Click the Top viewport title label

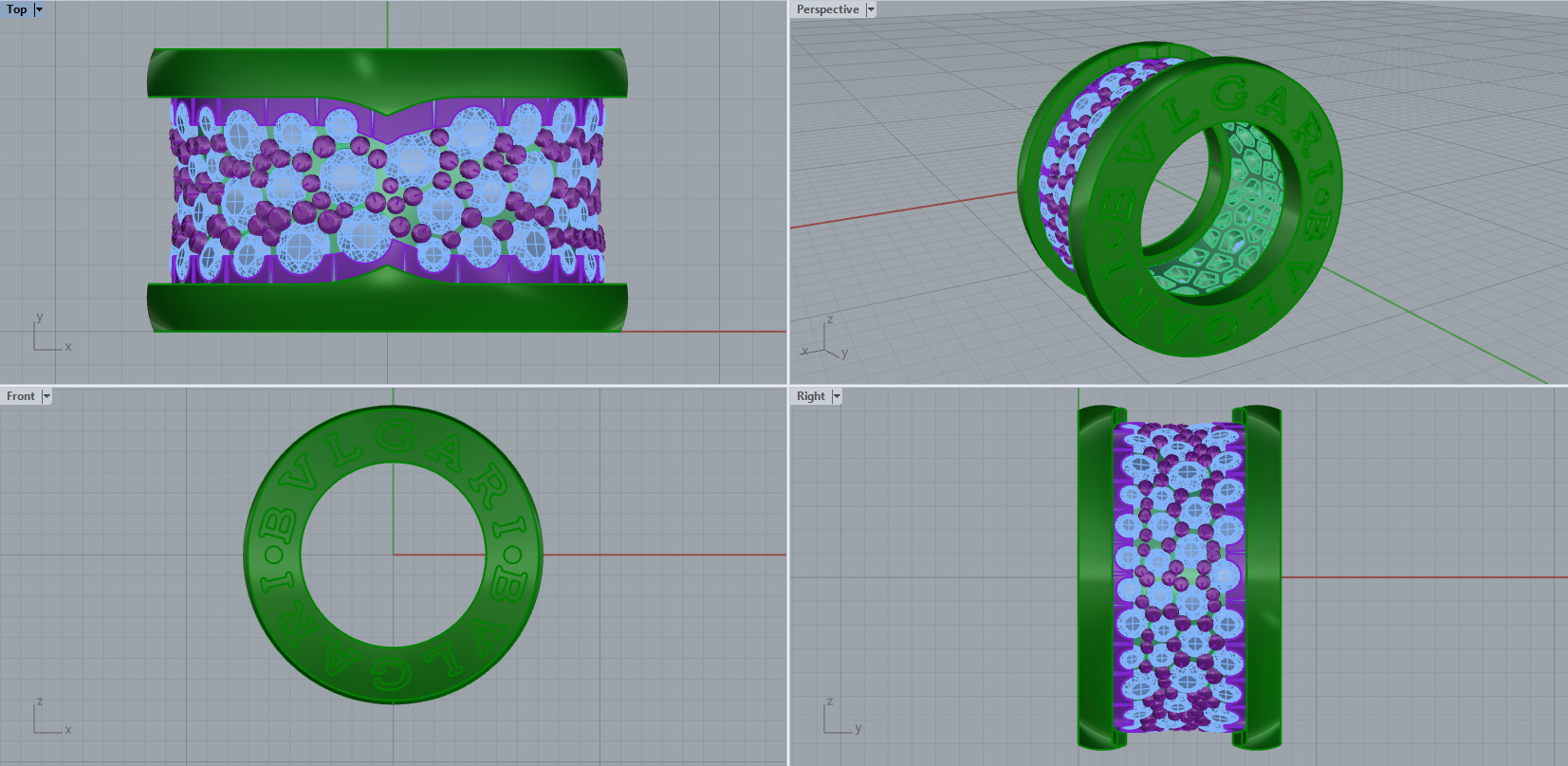point(17,9)
